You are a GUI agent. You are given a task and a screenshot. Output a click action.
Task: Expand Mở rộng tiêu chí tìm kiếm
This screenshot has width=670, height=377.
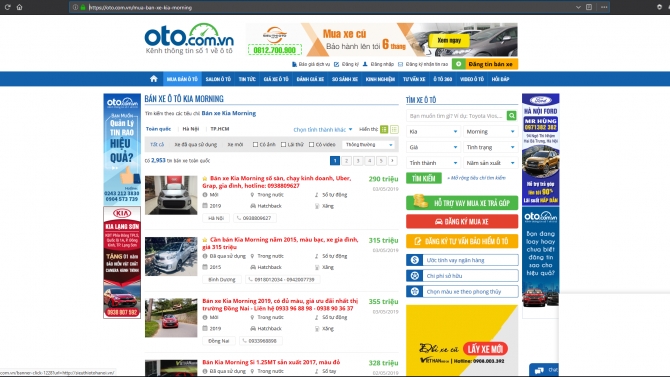(x=476, y=178)
